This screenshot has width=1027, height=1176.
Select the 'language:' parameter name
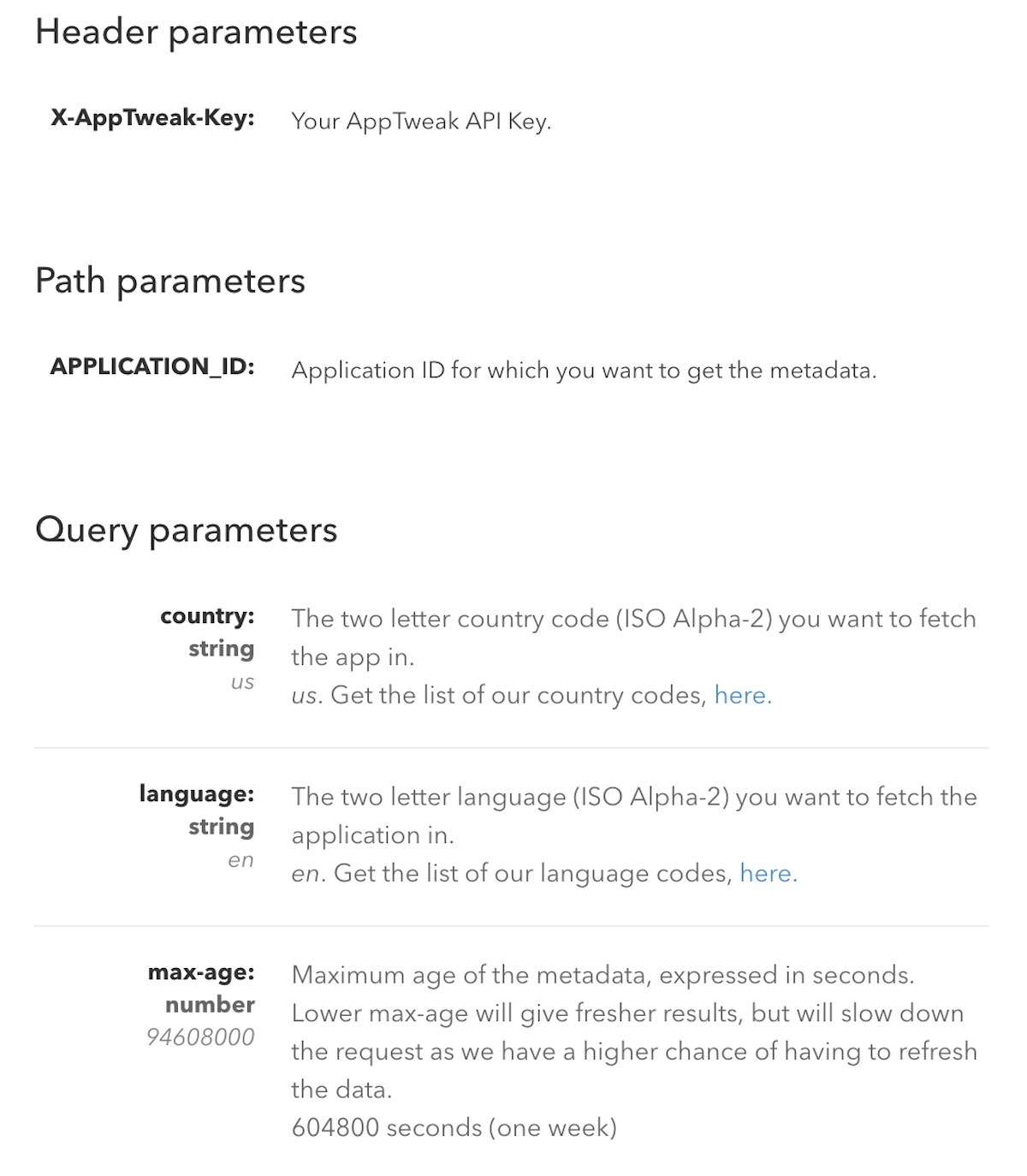[197, 794]
